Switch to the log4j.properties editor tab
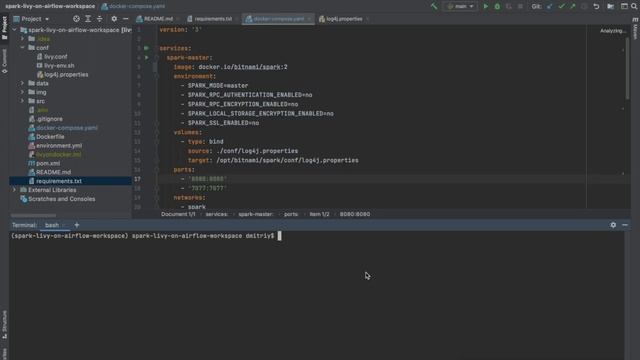640x360 pixels. point(343,19)
